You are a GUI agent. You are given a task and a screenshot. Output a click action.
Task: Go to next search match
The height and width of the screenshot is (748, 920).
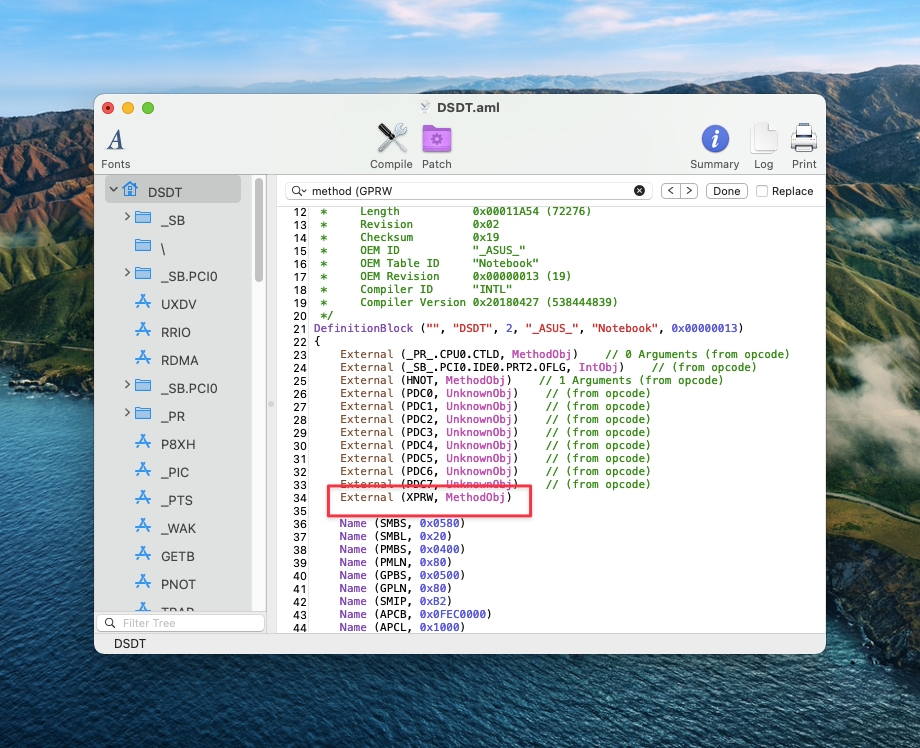coord(688,191)
